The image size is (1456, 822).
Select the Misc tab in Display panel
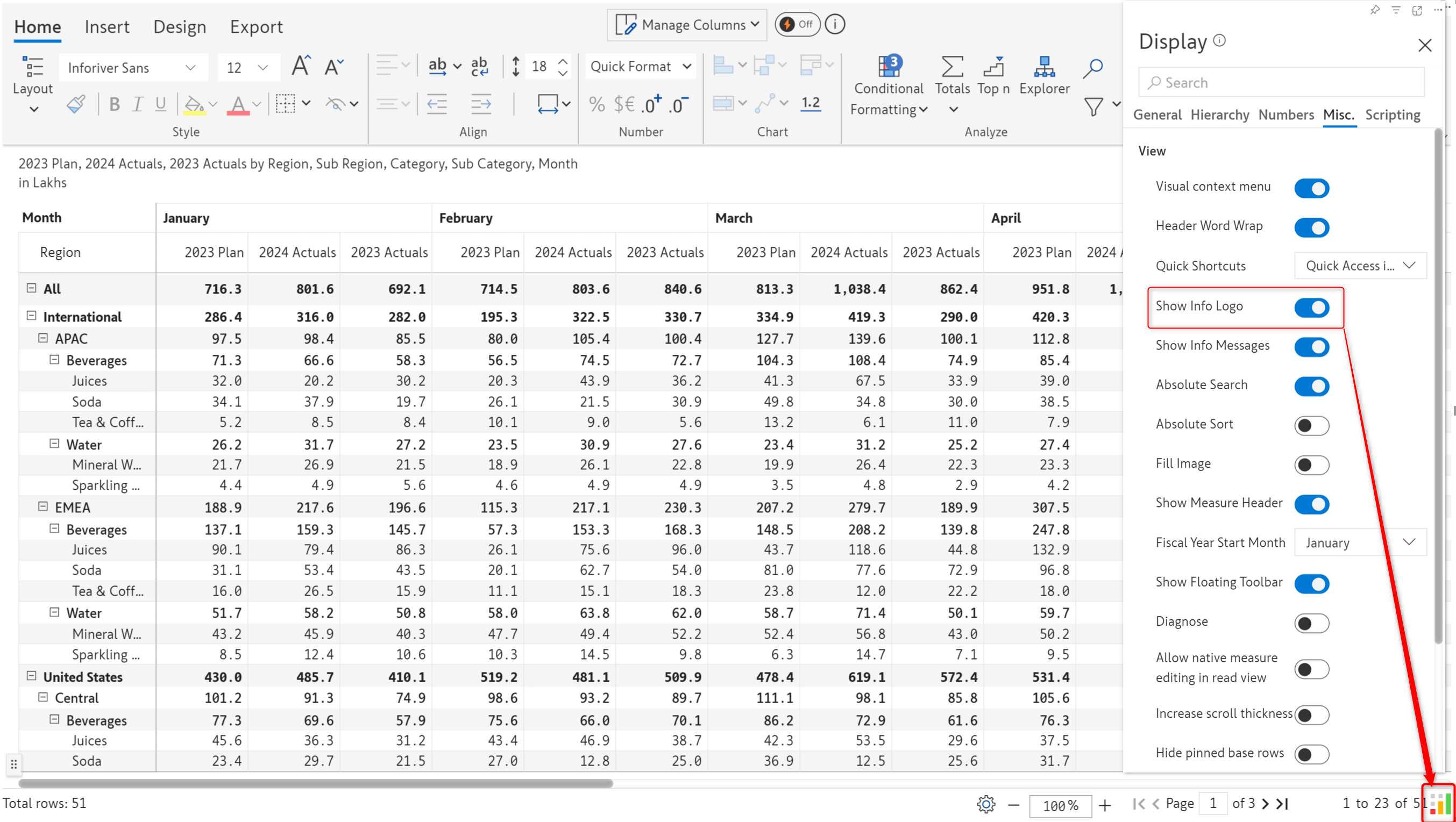click(x=1338, y=114)
